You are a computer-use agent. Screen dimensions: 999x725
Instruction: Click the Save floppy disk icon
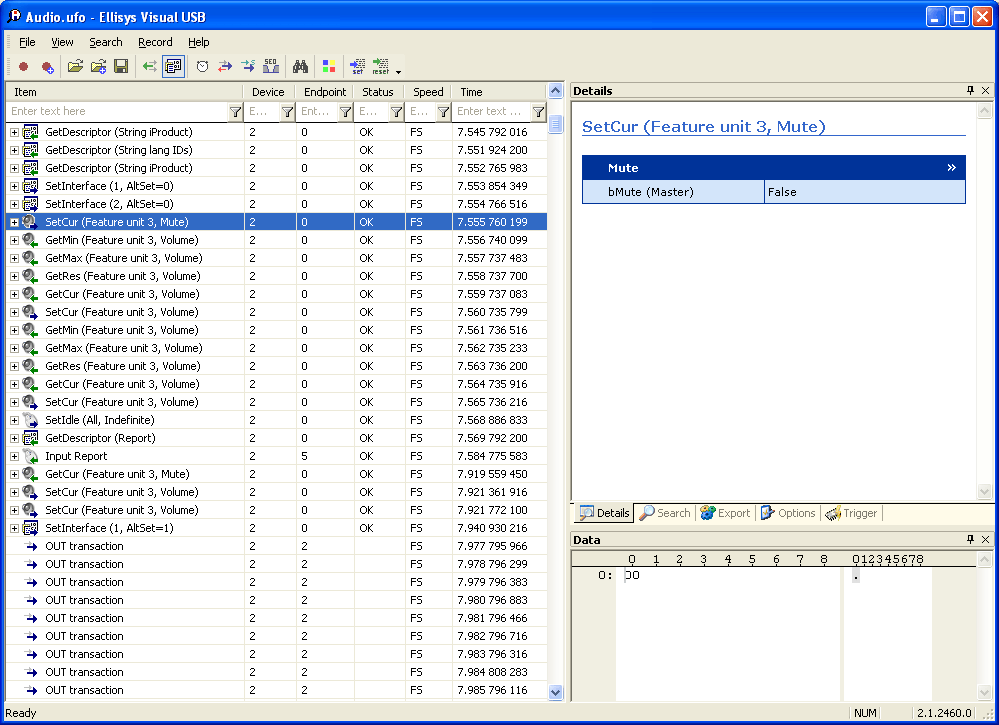[x=121, y=67]
